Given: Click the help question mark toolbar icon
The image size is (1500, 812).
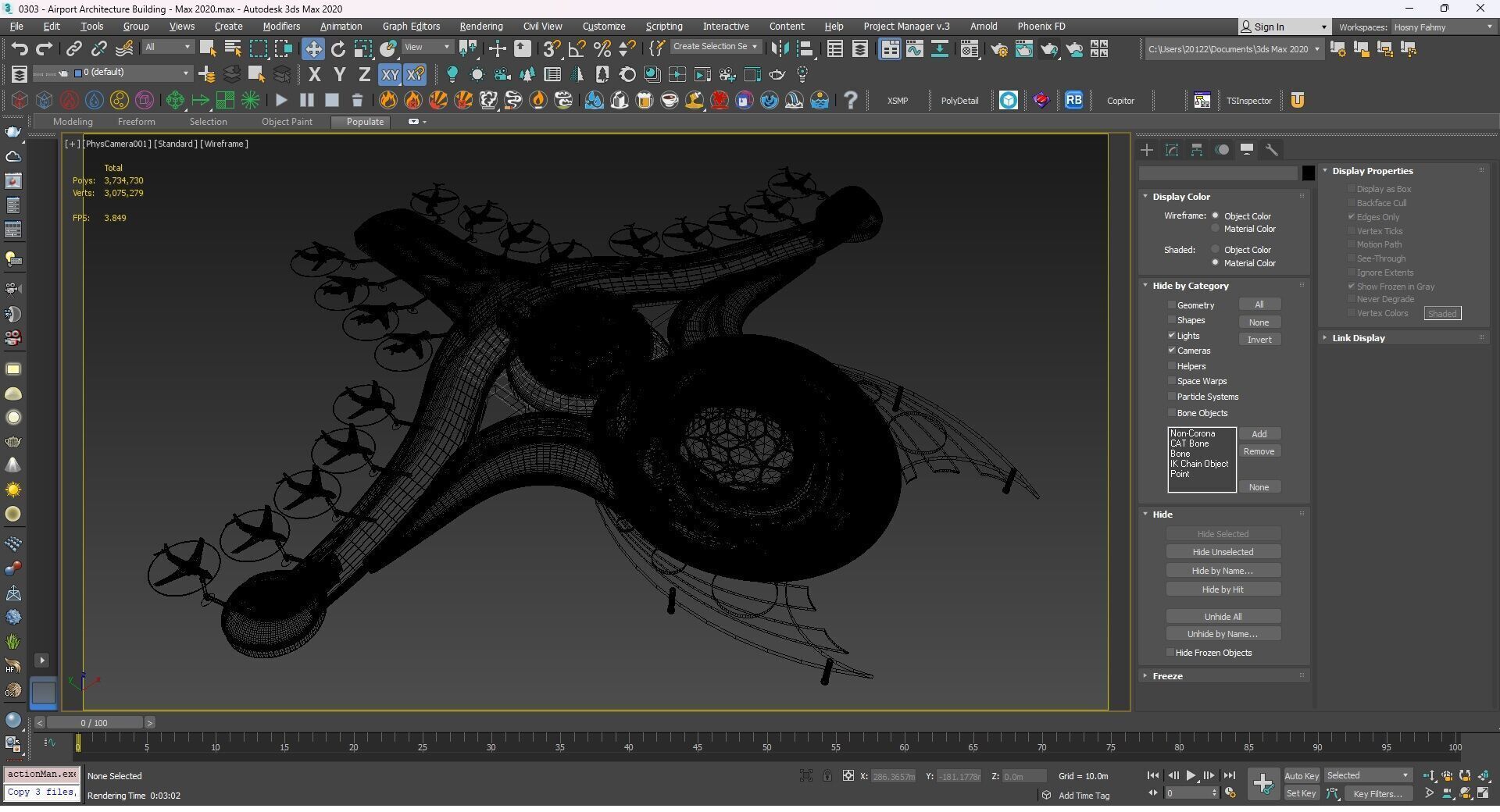Looking at the screenshot, I should tap(851, 100).
